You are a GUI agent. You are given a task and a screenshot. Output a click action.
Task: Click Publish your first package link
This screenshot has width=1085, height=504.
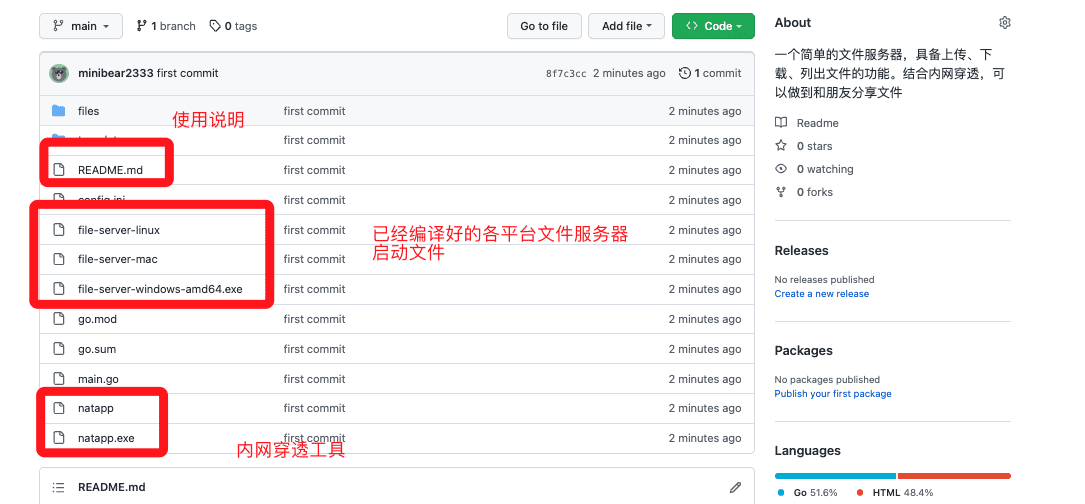[x=832, y=394]
